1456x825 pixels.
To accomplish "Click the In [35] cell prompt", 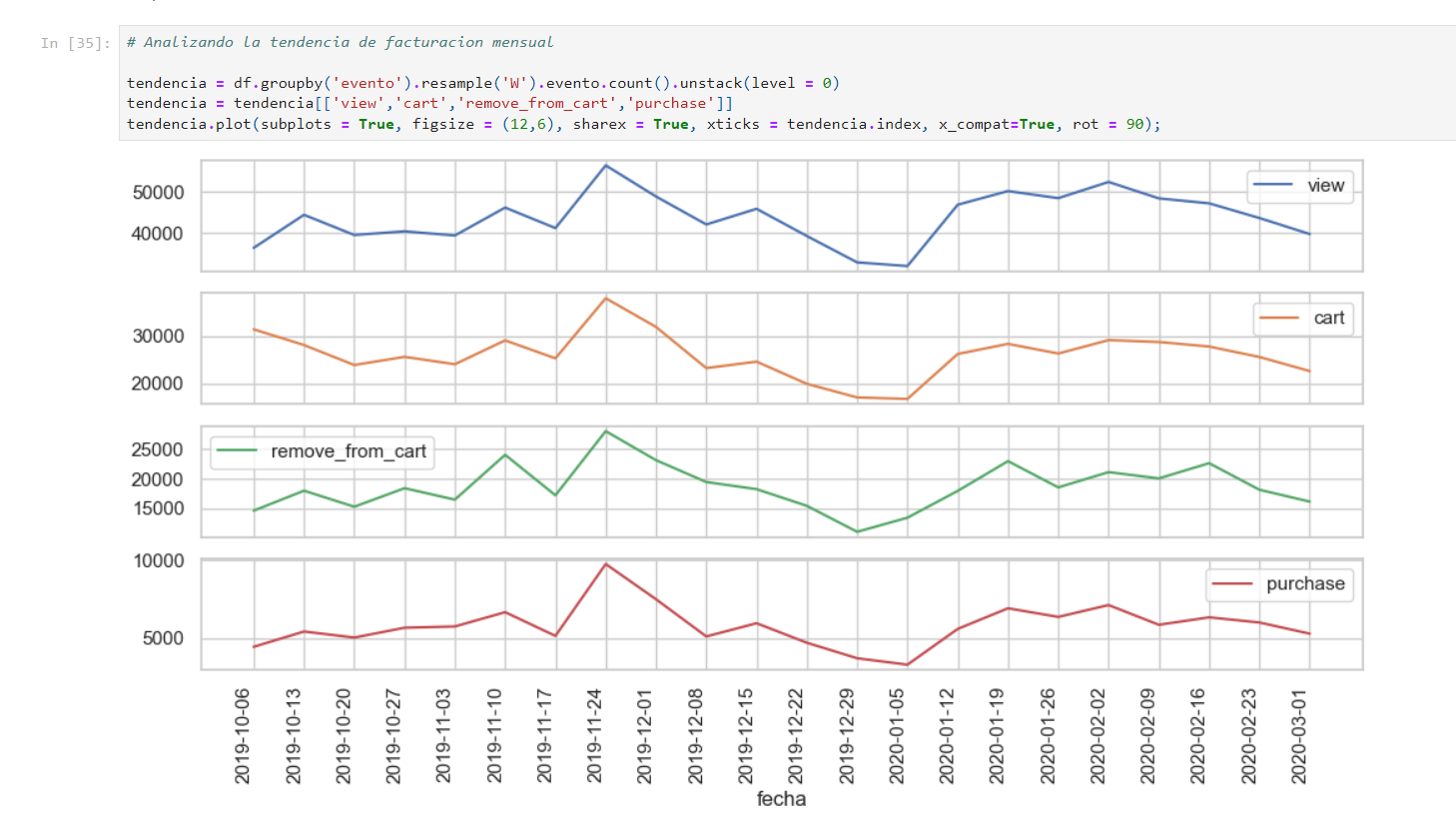I will pos(76,43).
